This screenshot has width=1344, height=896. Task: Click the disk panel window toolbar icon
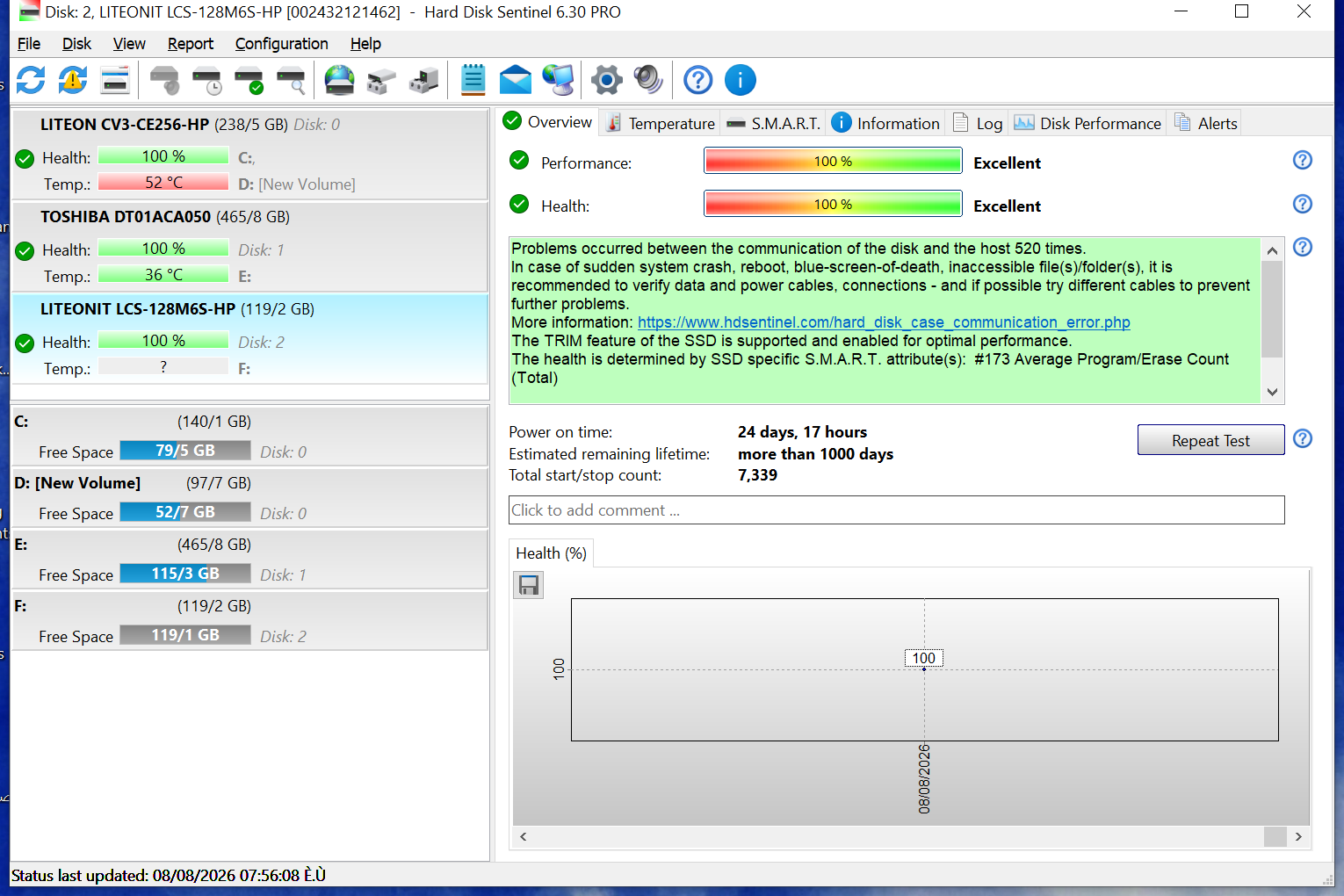coord(115,80)
